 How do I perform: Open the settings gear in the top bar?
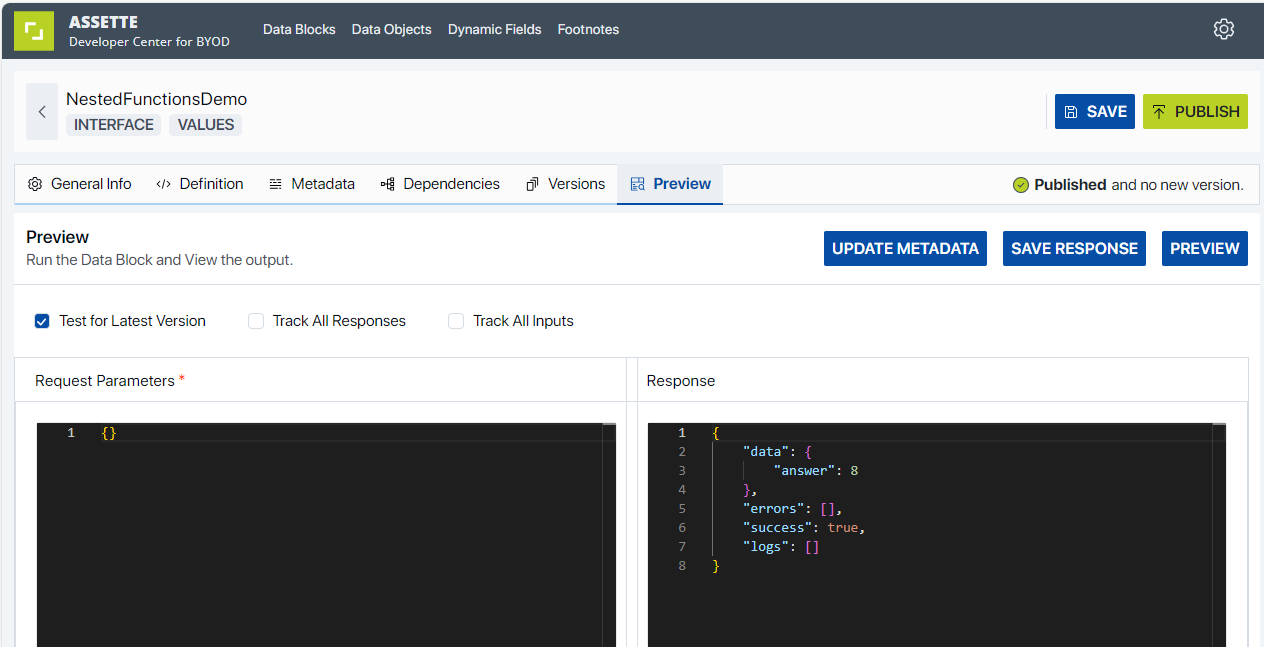(x=1224, y=29)
